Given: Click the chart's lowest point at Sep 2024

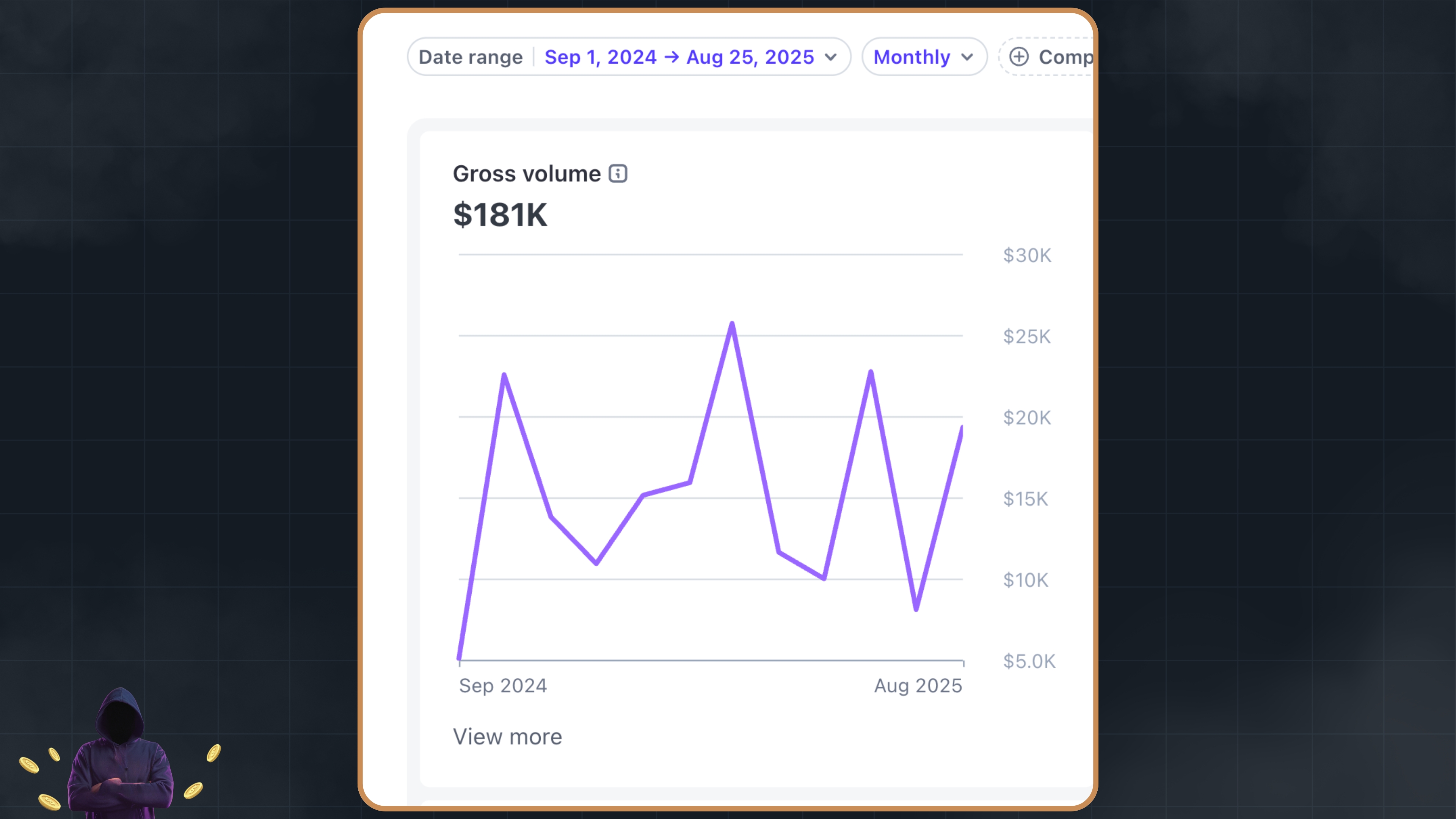Looking at the screenshot, I should [x=460, y=657].
